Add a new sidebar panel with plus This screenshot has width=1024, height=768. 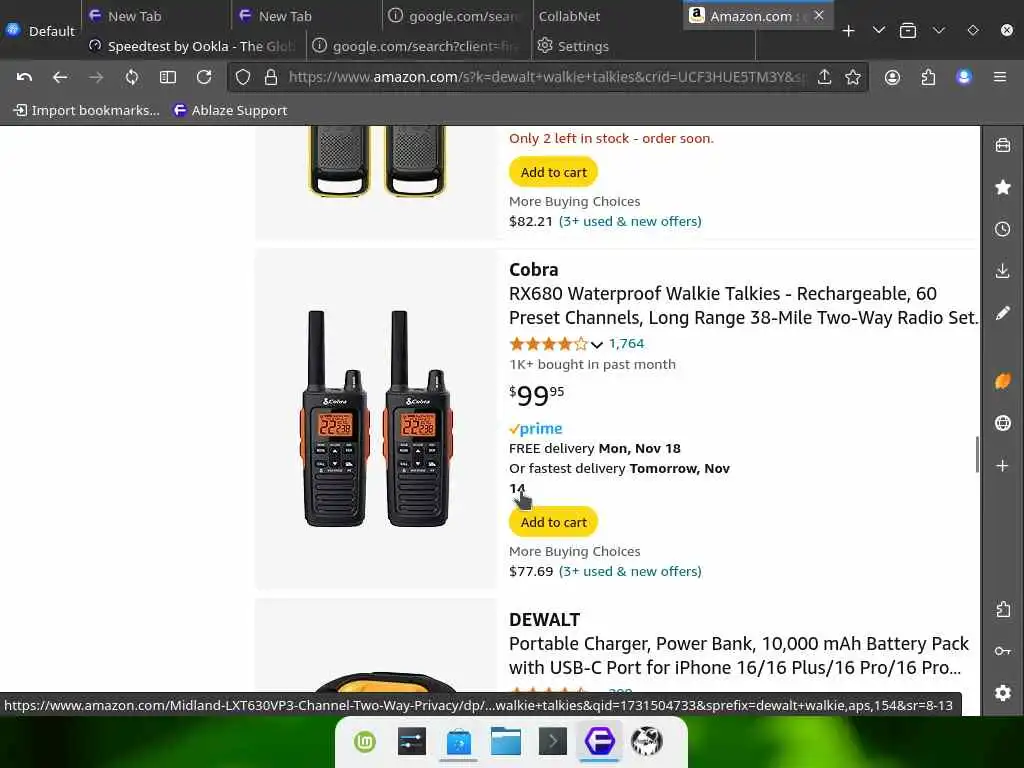pyautogui.click(x=1002, y=466)
